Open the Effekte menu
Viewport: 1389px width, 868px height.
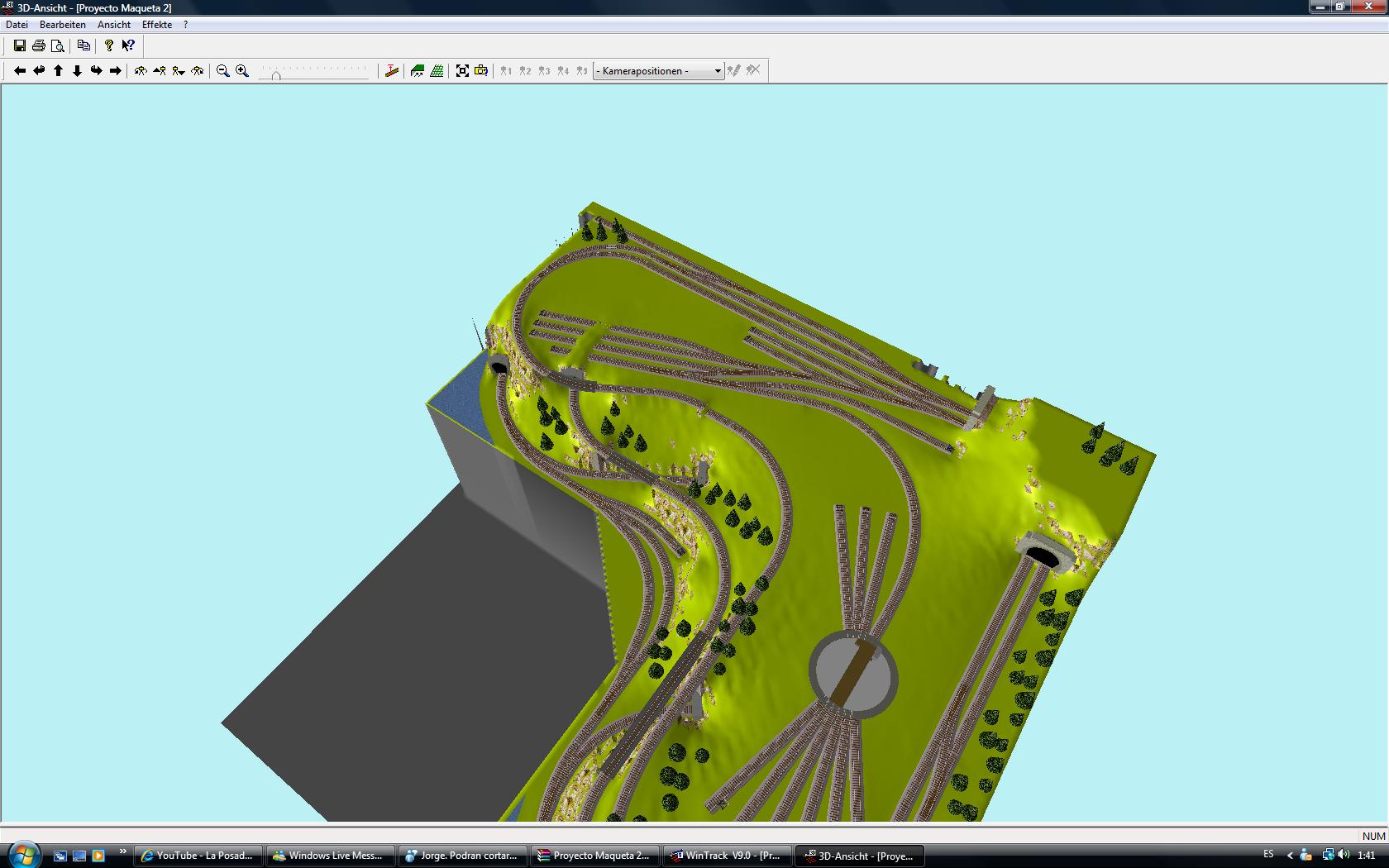click(x=157, y=25)
